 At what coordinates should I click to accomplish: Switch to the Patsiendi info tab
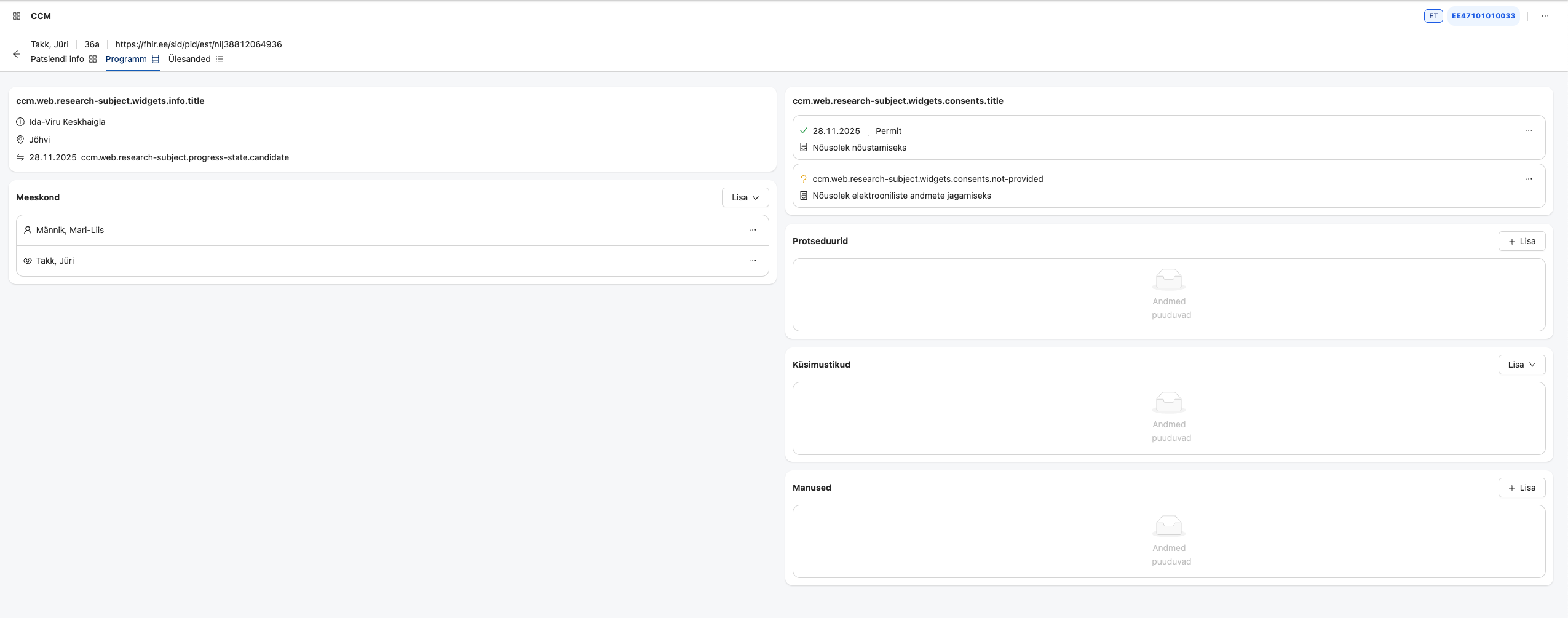[x=57, y=58]
